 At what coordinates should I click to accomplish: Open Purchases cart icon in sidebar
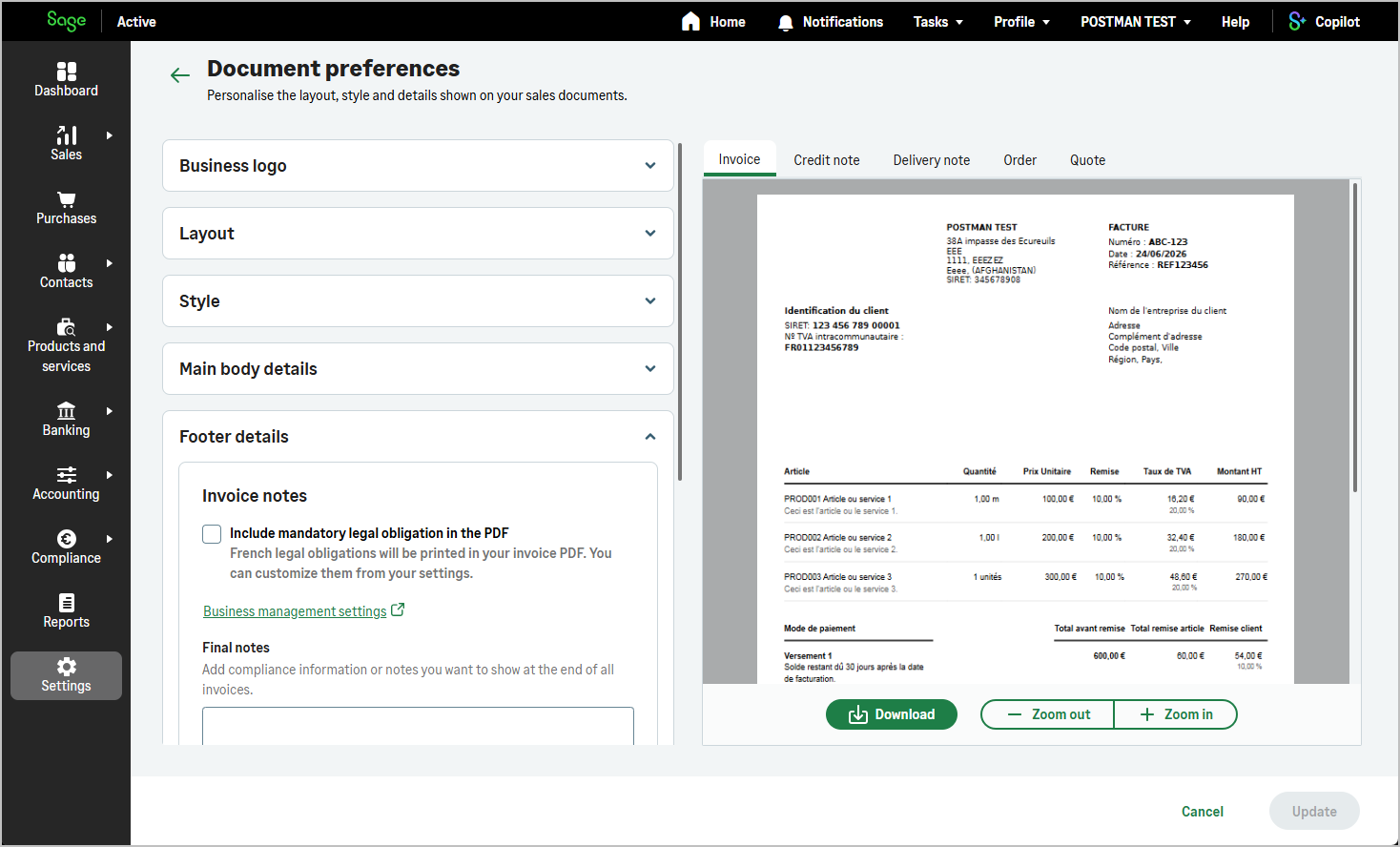click(x=66, y=199)
